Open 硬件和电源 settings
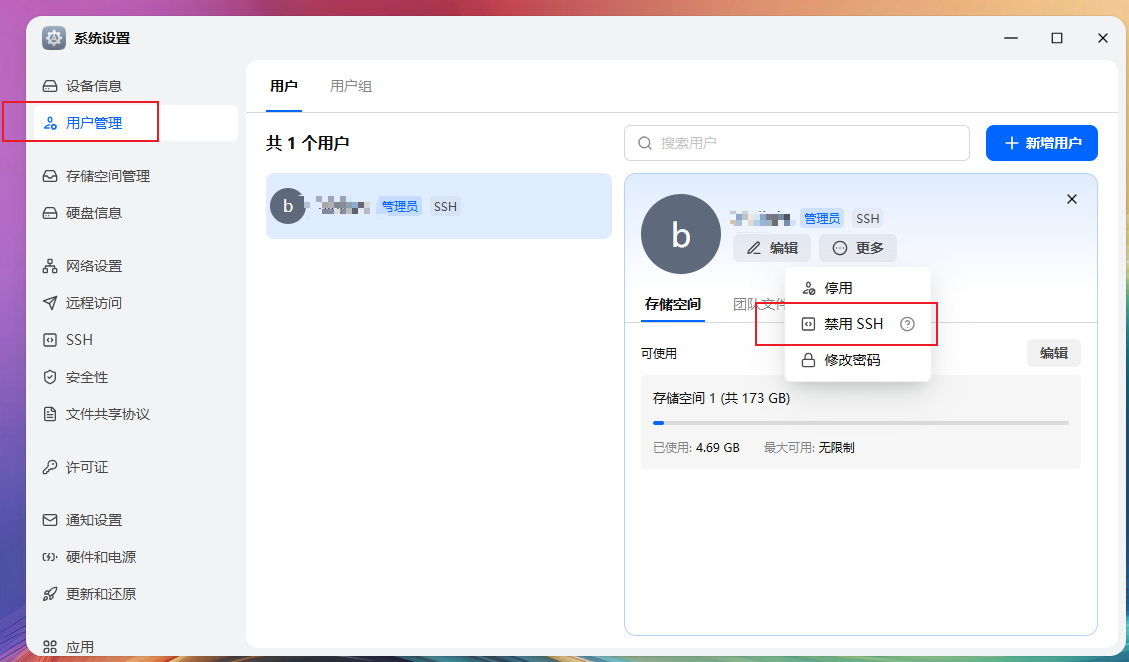The height and width of the screenshot is (662, 1129). tap(89, 557)
